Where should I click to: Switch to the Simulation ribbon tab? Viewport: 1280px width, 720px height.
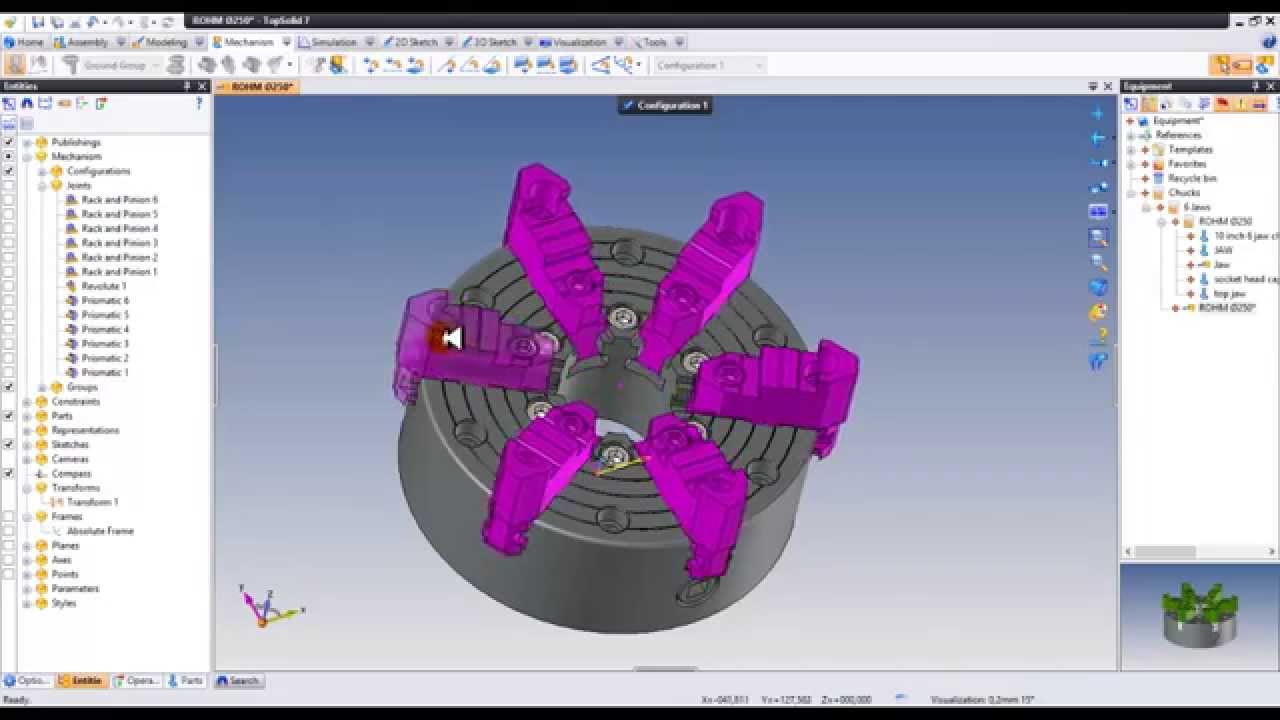pyautogui.click(x=327, y=42)
